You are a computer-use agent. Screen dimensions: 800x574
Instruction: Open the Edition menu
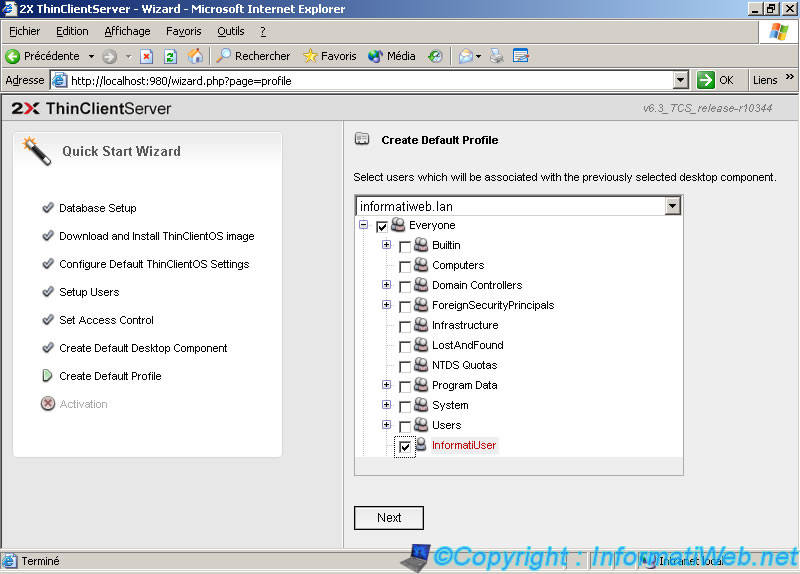(x=72, y=32)
